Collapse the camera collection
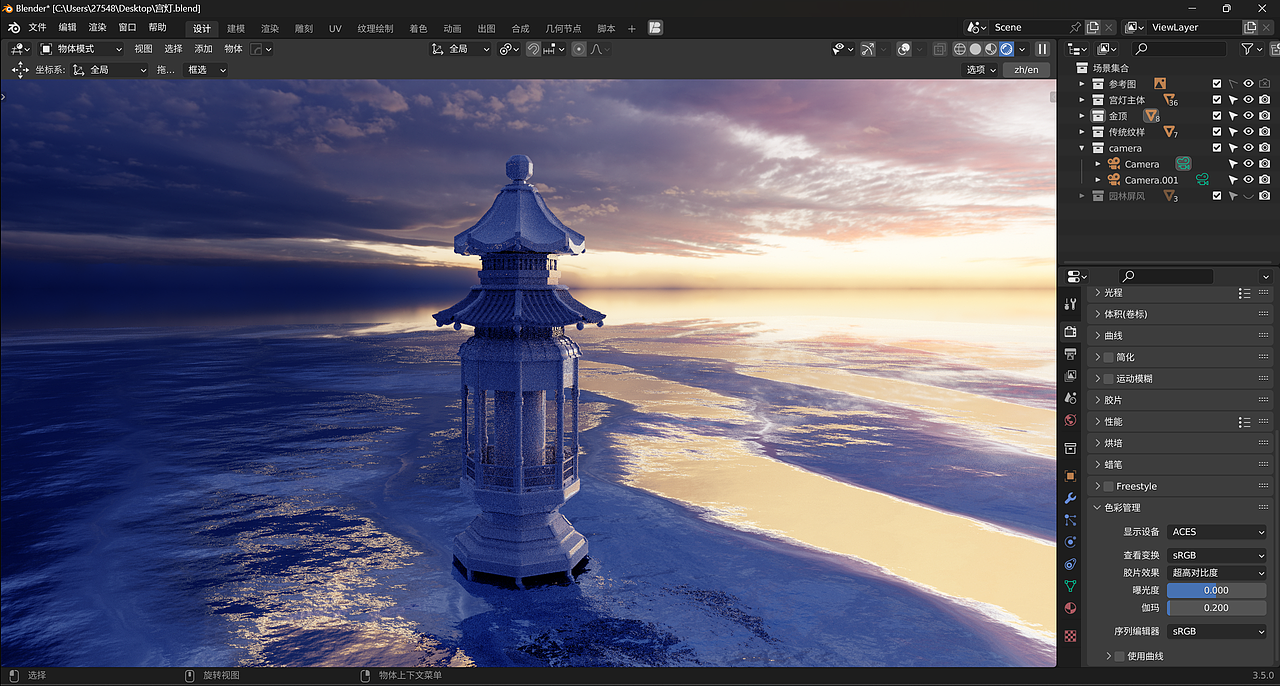 [1081, 148]
